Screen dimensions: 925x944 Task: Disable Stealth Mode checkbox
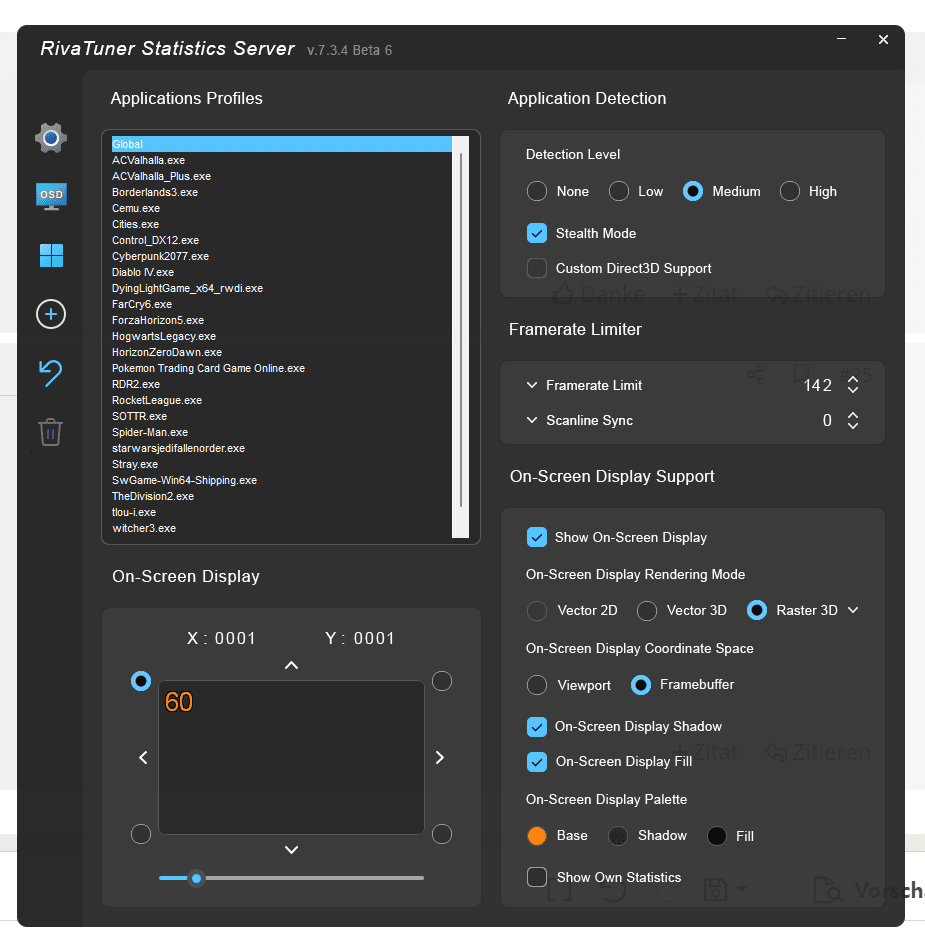tap(537, 233)
